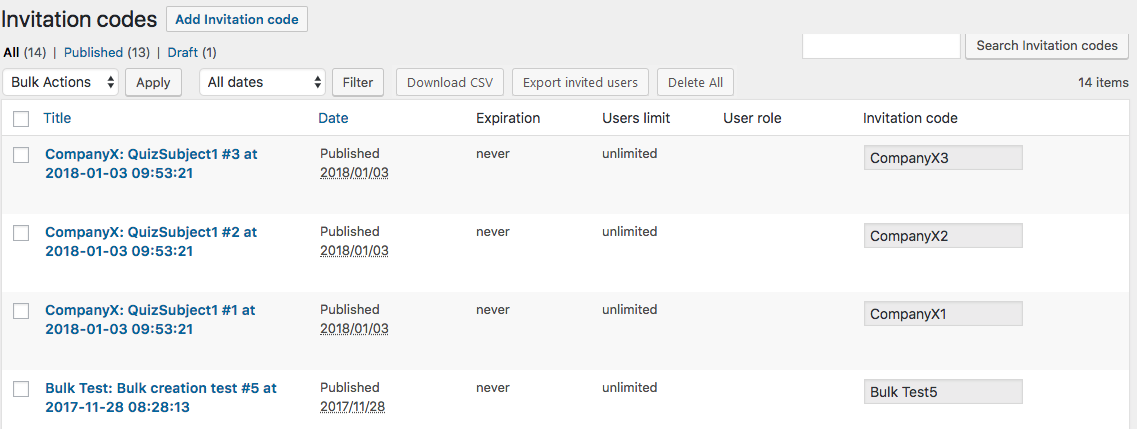Click the 2018/01/03 date in #3 row
This screenshot has width=1137, height=429.
tap(355, 173)
